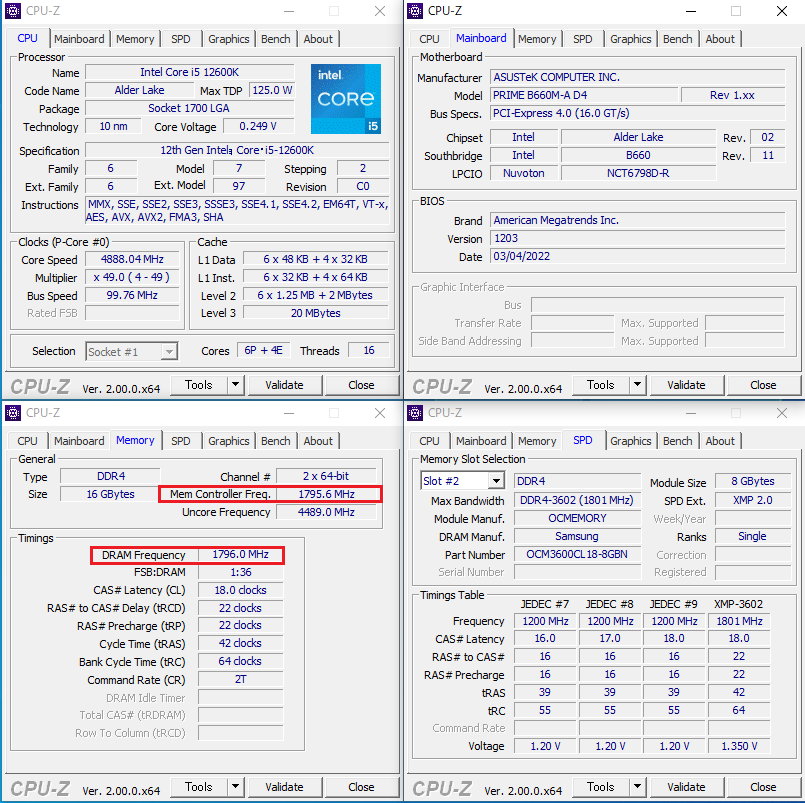805x803 pixels.
Task: Click Core Speed value 4888.04 MHz
Action: click(x=132, y=259)
